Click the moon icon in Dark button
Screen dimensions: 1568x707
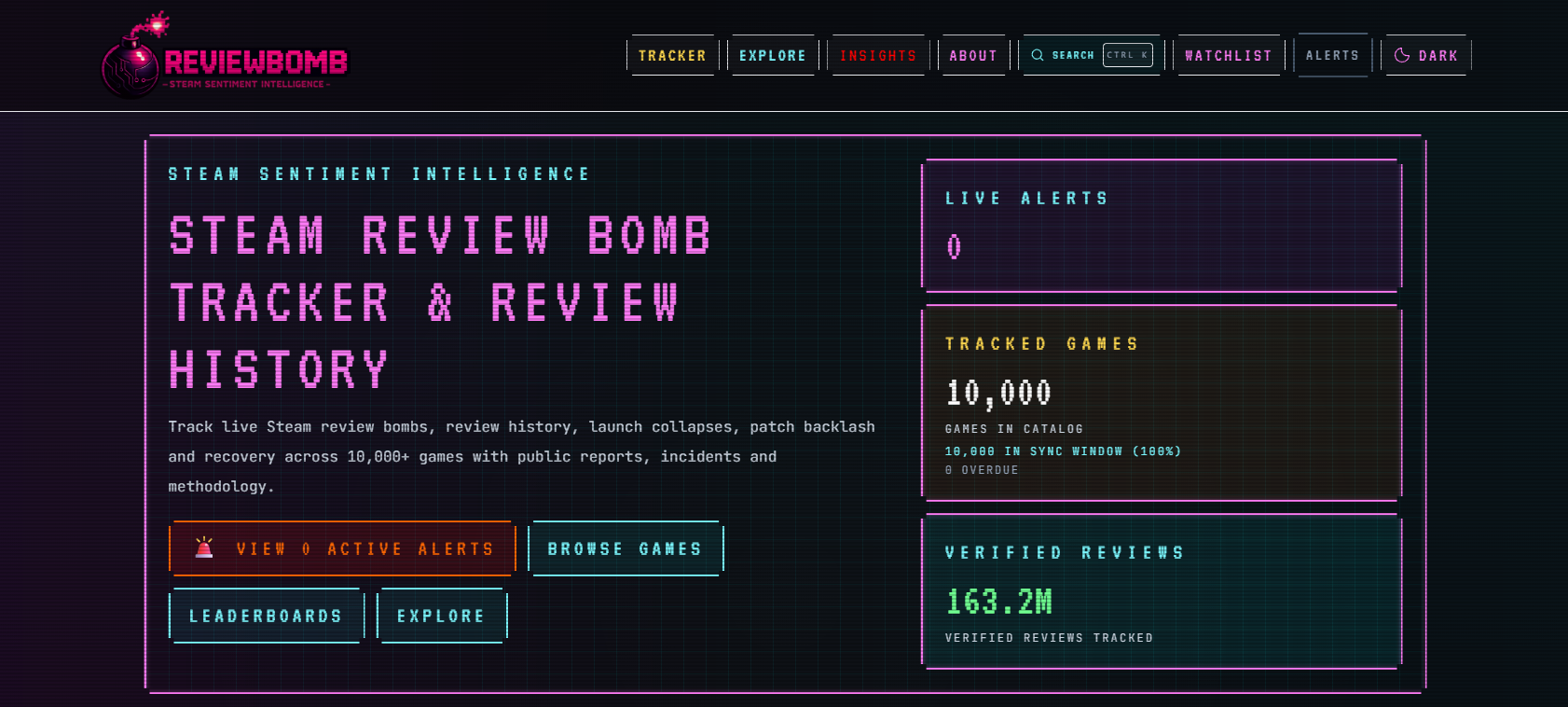coord(1402,55)
